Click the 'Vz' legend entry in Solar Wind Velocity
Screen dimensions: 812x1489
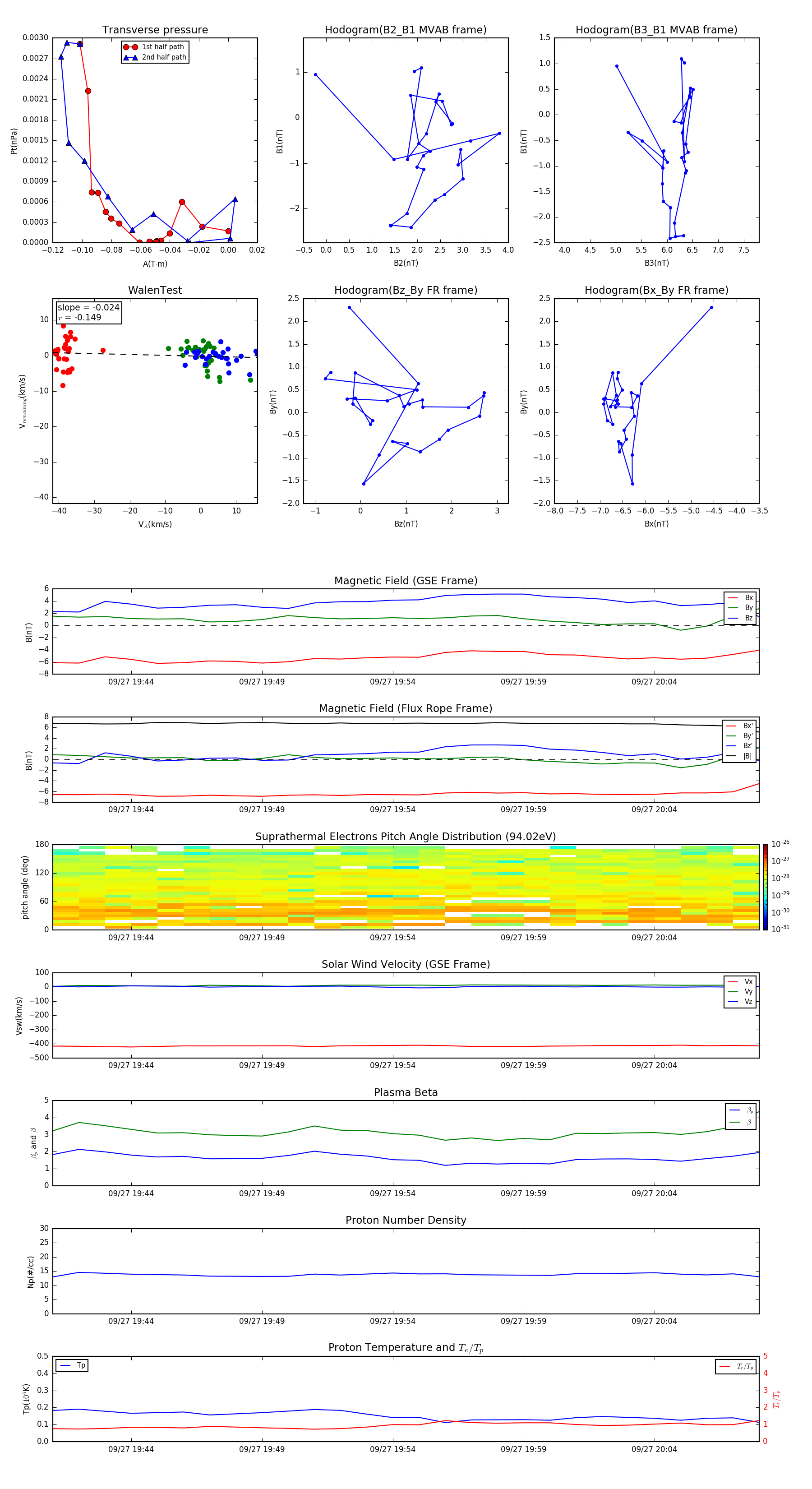click(x=740, y=1002)
